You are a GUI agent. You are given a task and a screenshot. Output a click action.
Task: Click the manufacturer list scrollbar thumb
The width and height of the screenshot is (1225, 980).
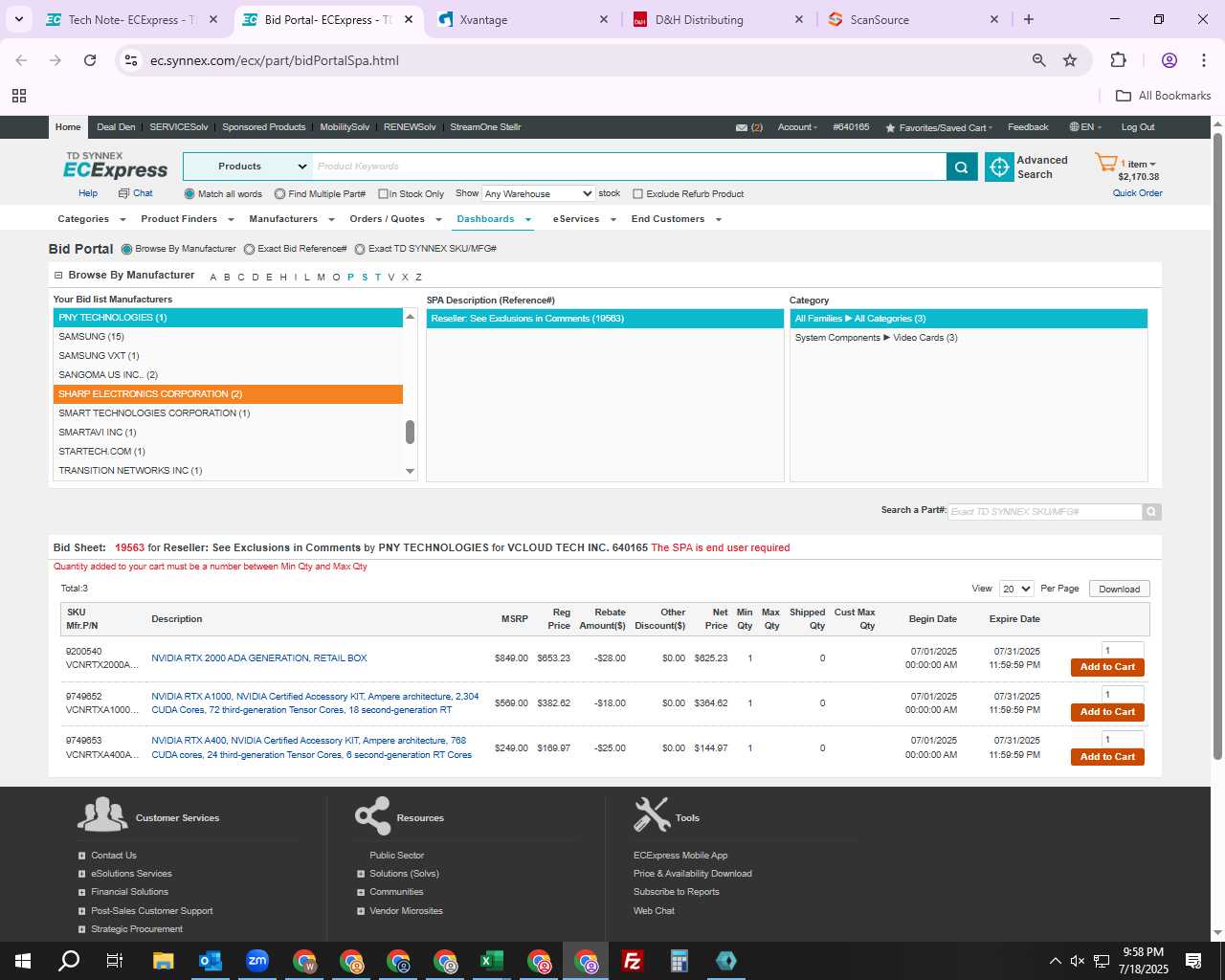pos(410,433)
